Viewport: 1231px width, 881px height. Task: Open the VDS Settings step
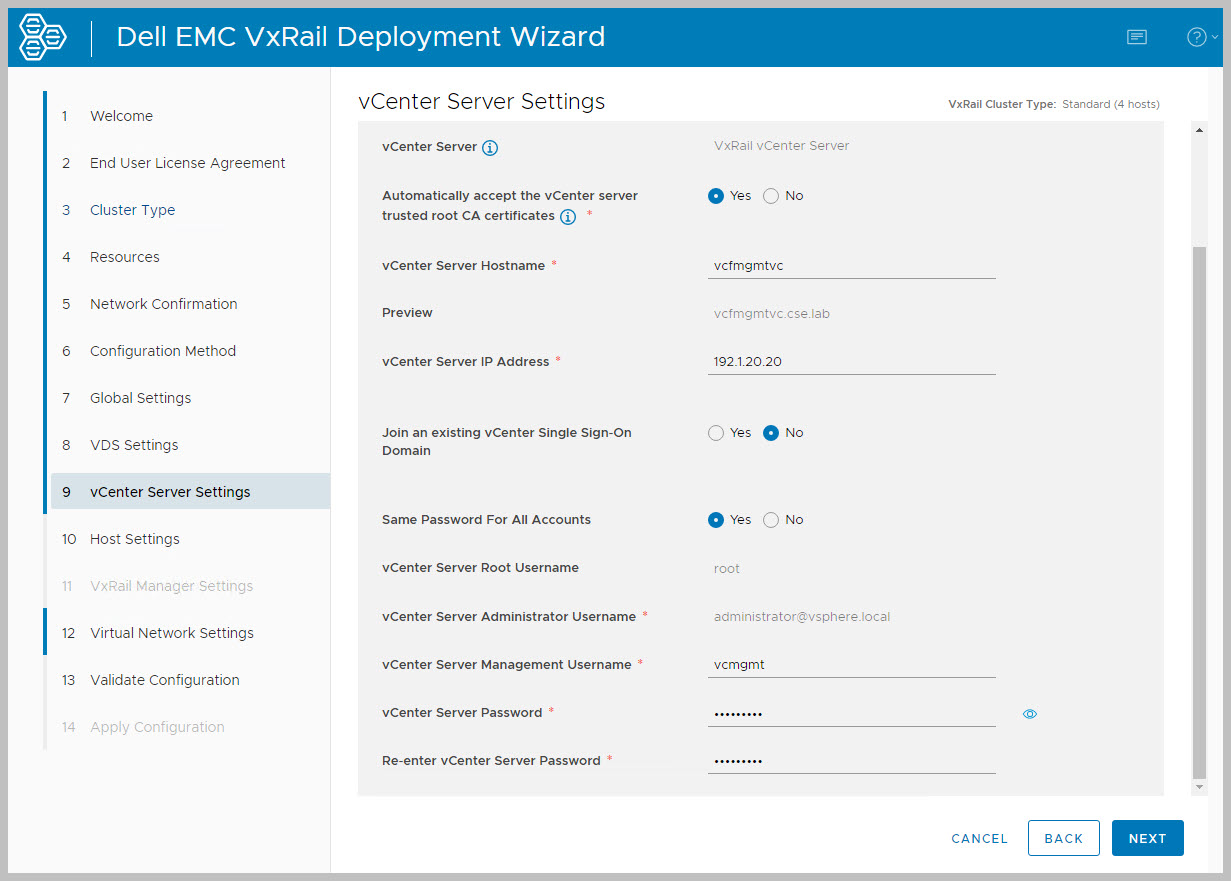point(134,445)
